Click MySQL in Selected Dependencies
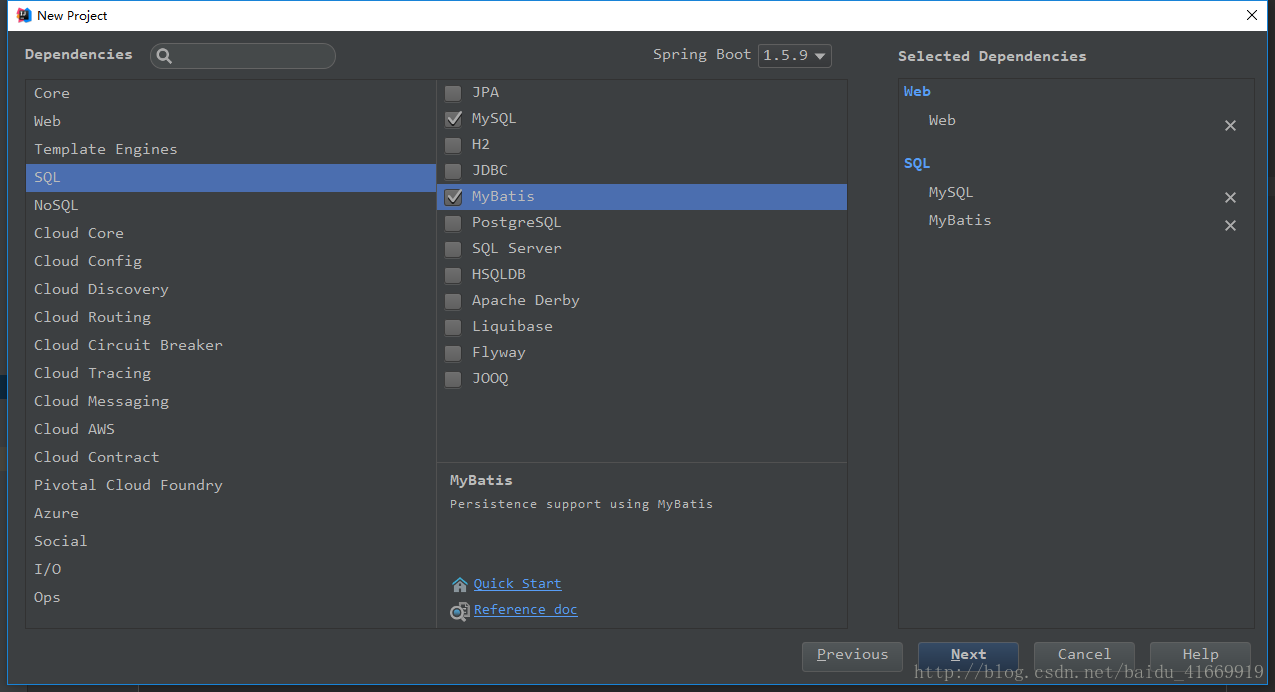 [x=951, y=193]
